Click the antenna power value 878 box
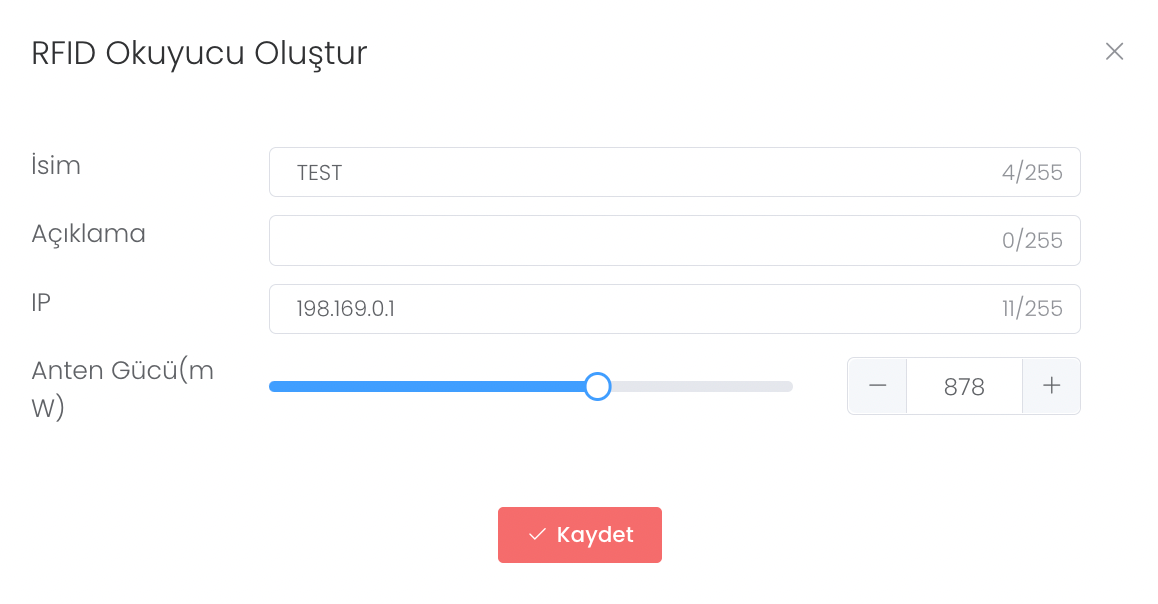Viewport: 1158px width, 604px height. (x=964, y=386)
